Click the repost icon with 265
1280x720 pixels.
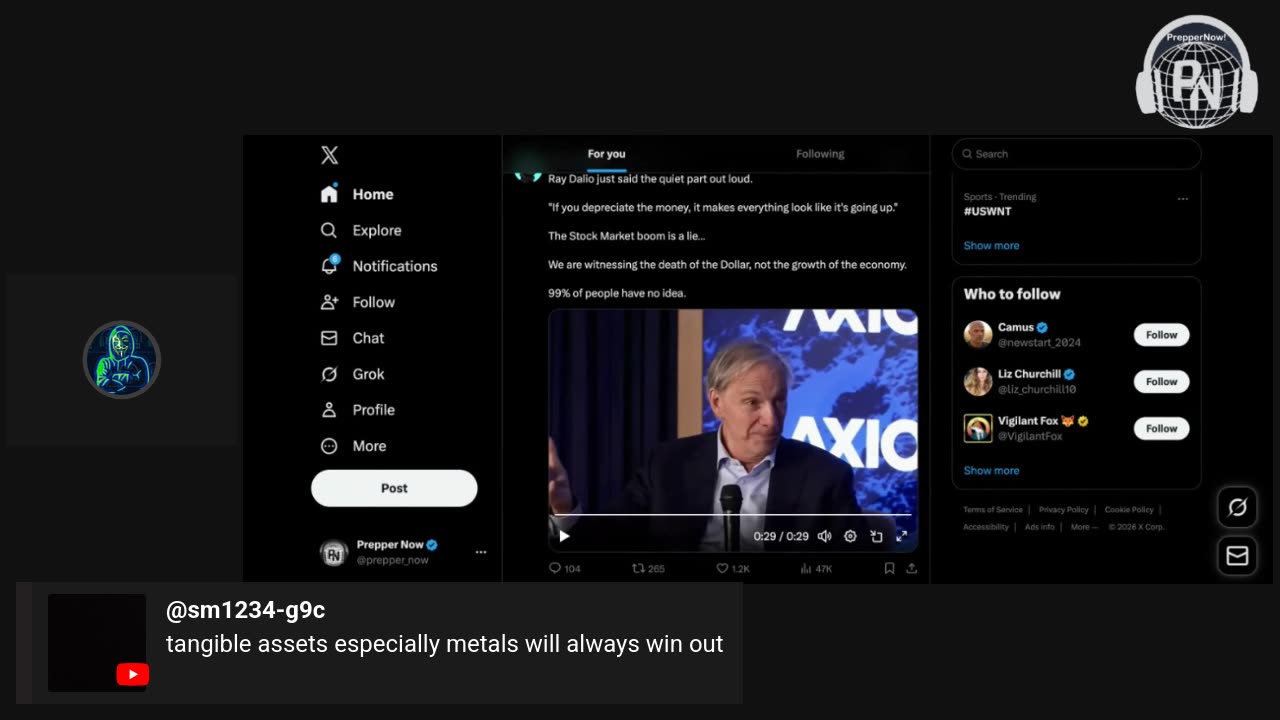pos(638,569)
